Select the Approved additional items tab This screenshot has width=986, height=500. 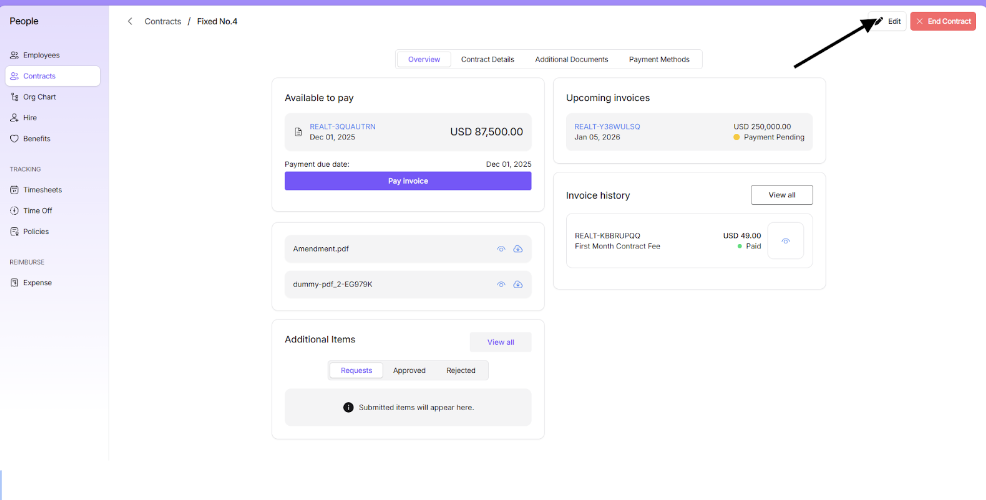tap(409, 371)
